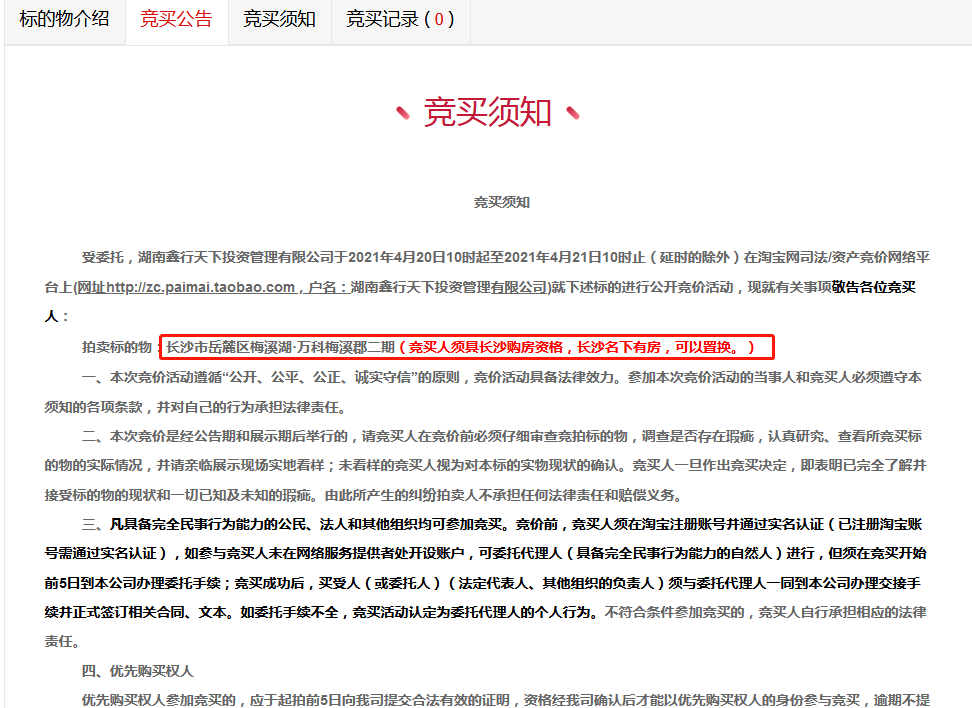Switch to the 竞买公告 tab
This screenshot has height=708, width=972.
[176, 19]
